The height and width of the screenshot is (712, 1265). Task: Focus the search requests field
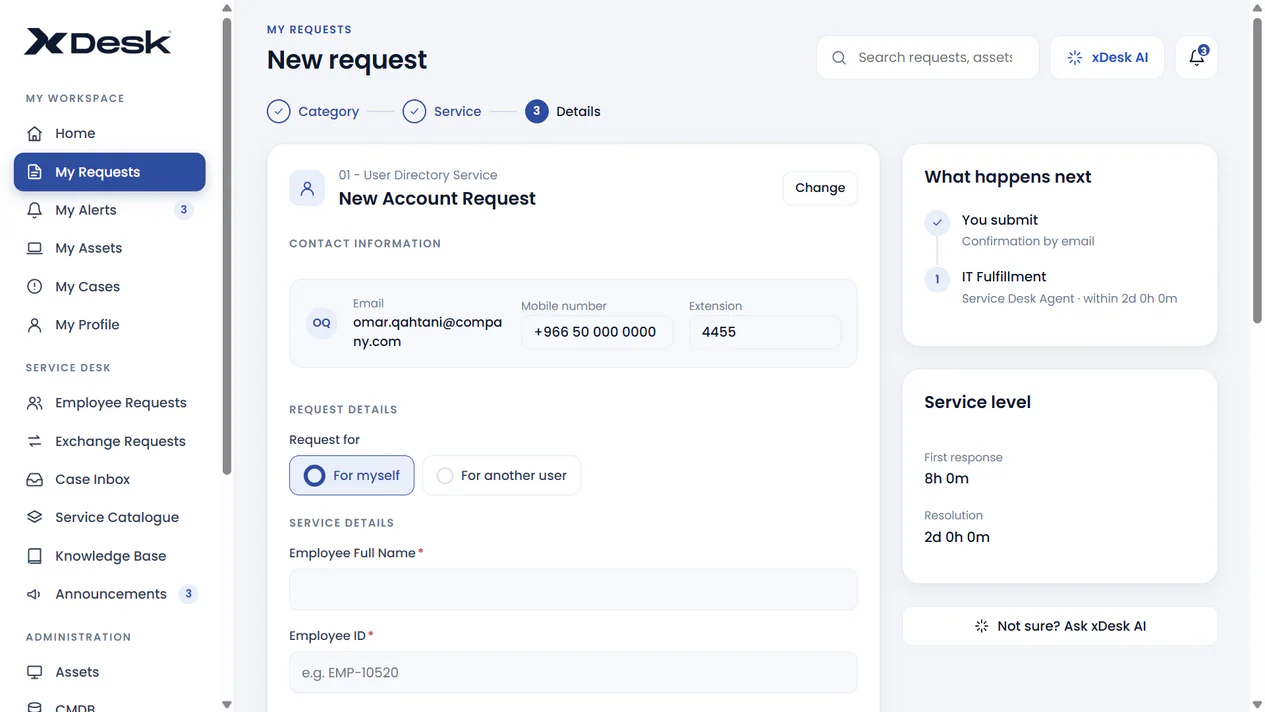point(928,58)
